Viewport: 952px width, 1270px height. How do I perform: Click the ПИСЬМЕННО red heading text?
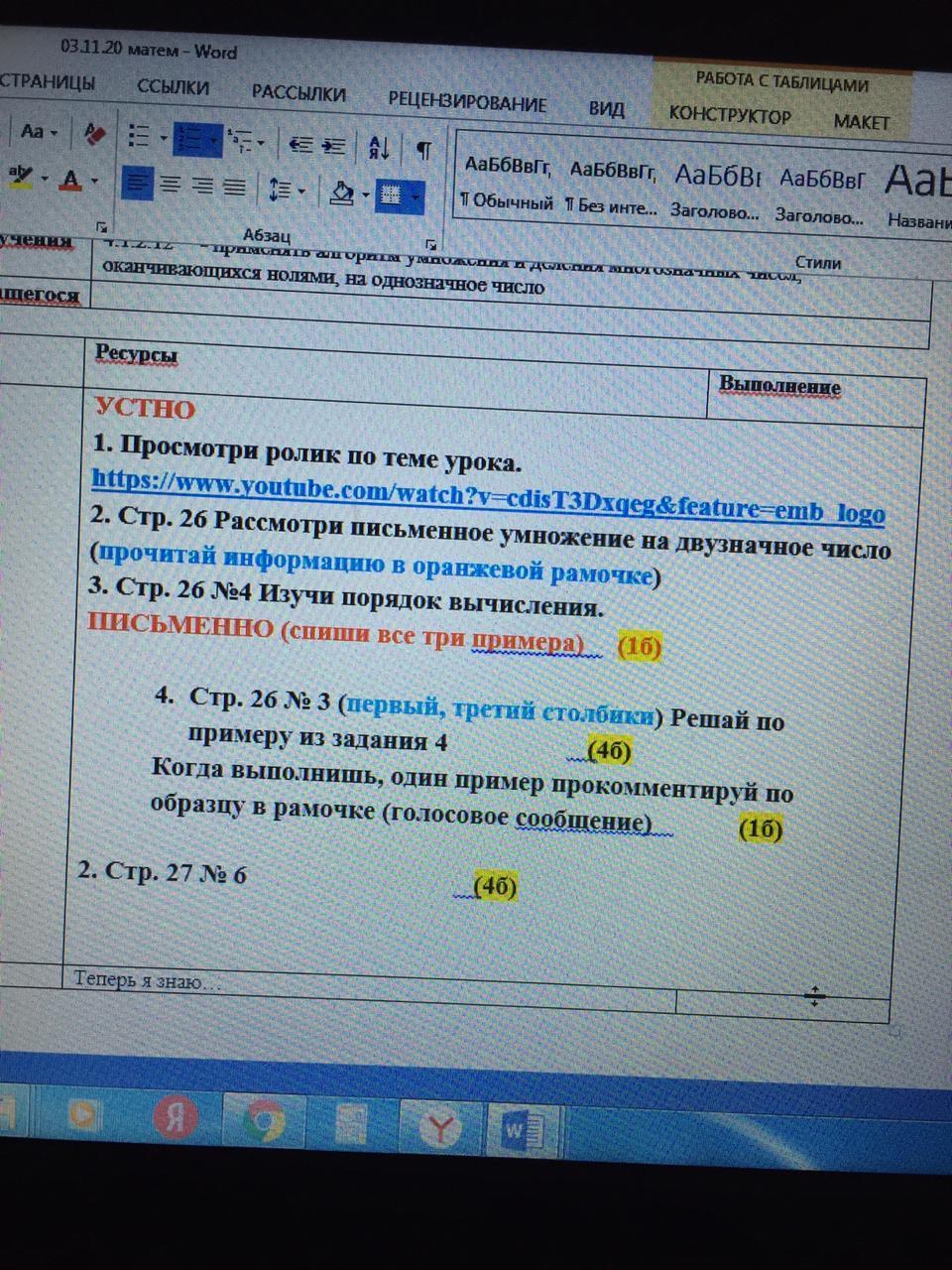(x=180, y=626)
